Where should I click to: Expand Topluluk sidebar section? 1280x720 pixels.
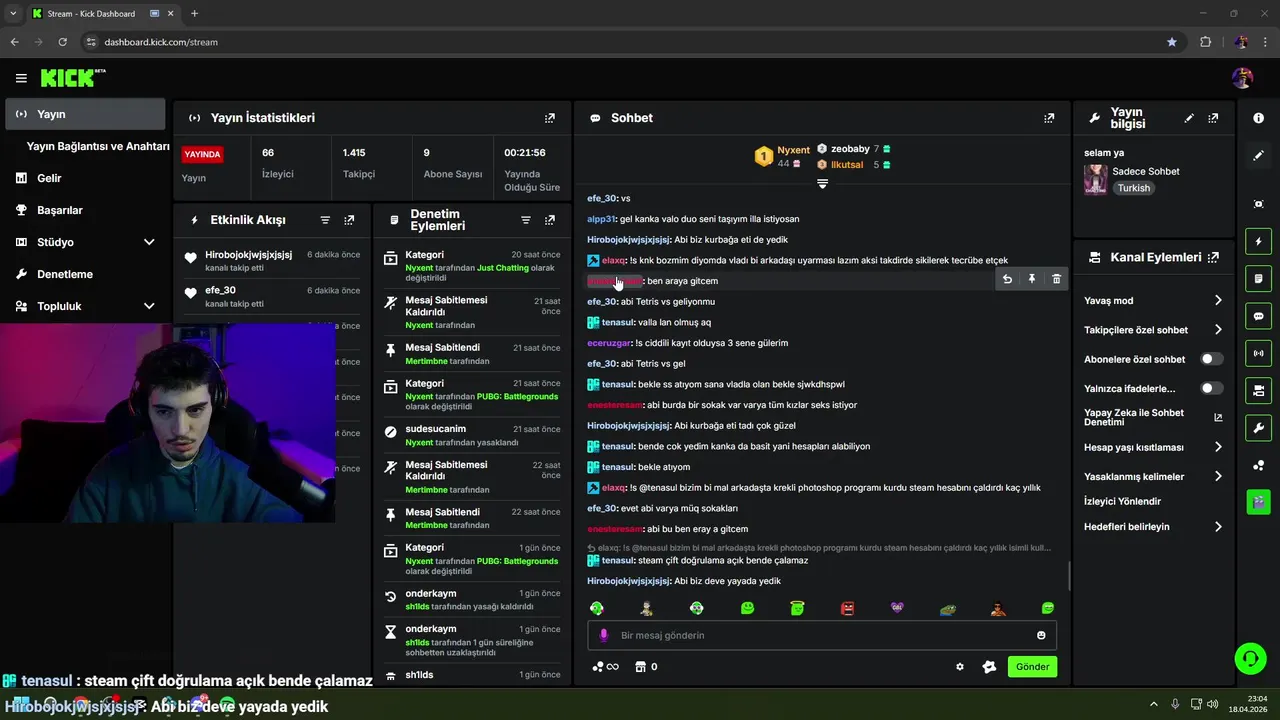[x=149, y=306]
